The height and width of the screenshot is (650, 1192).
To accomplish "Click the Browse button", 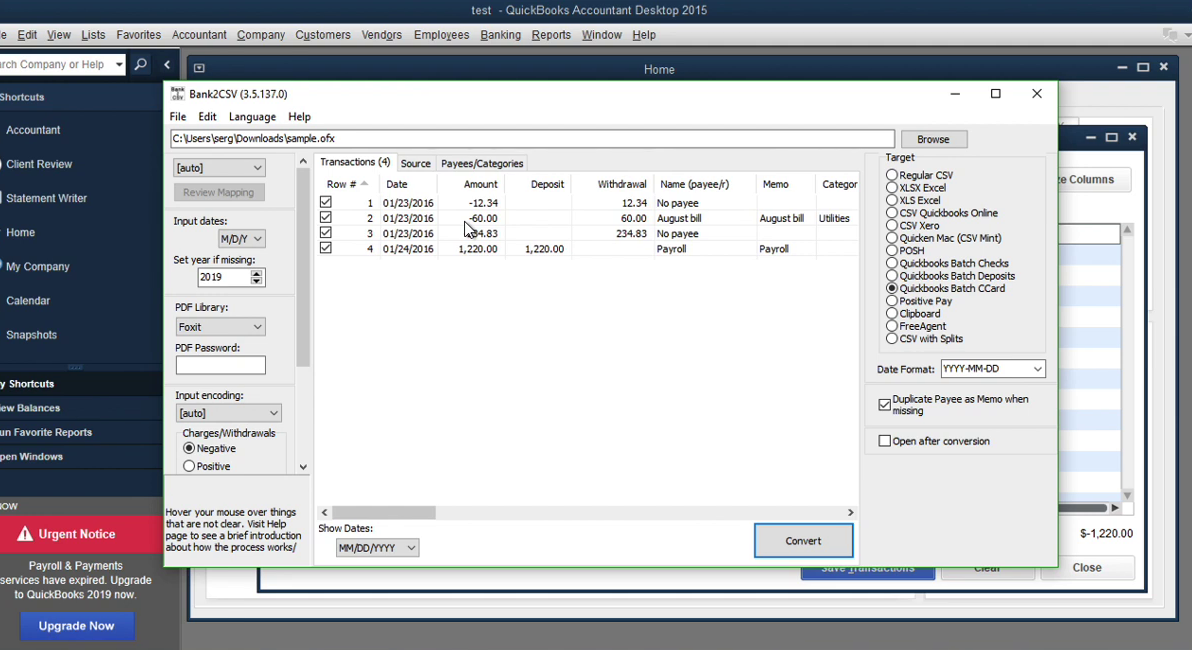I will pos(934,139).
